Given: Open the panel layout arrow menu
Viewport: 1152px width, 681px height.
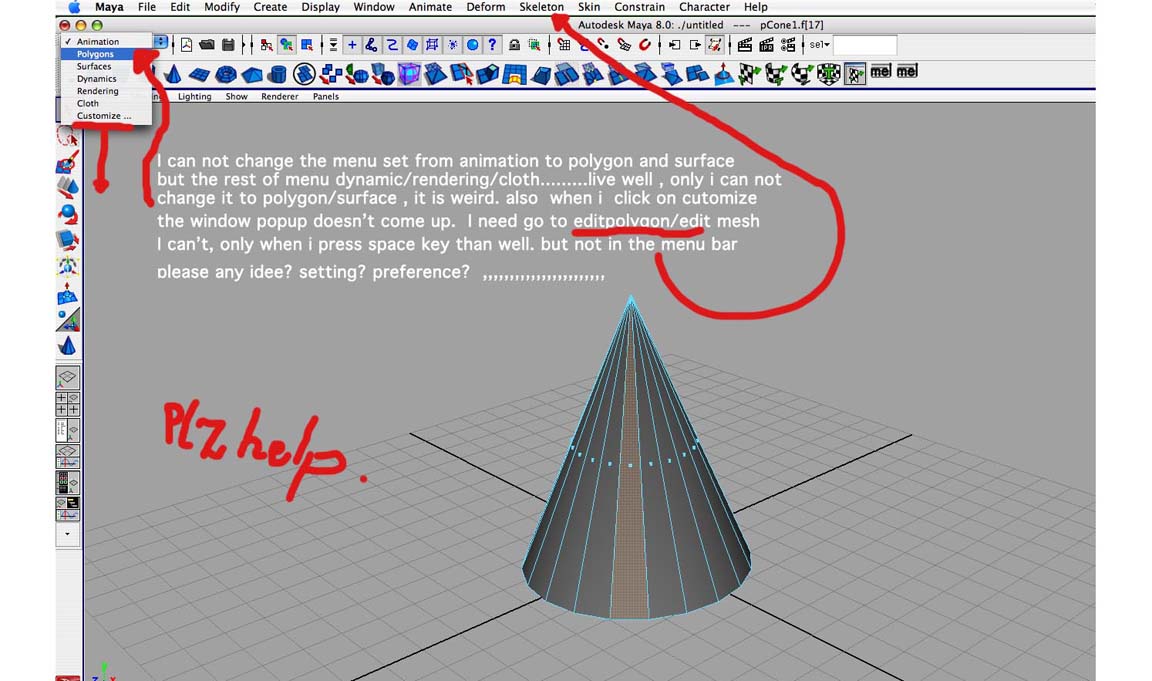Looking at the screenshot, I should pyautogui.click(x=68, y=534).
